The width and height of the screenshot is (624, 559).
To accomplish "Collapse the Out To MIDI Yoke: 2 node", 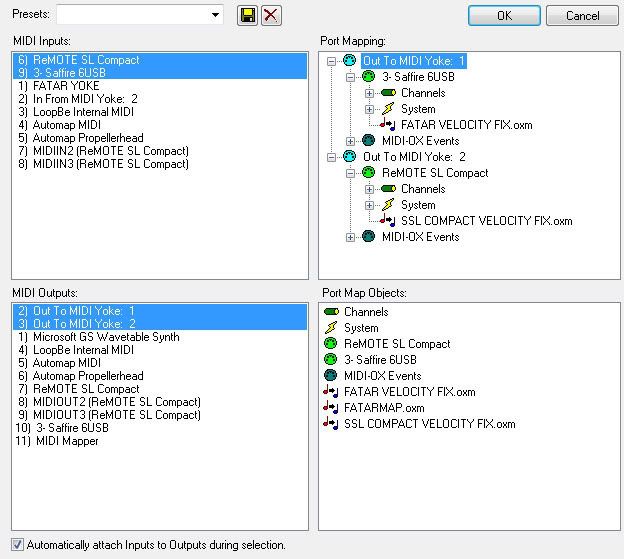I will click(x=331, y=157).
